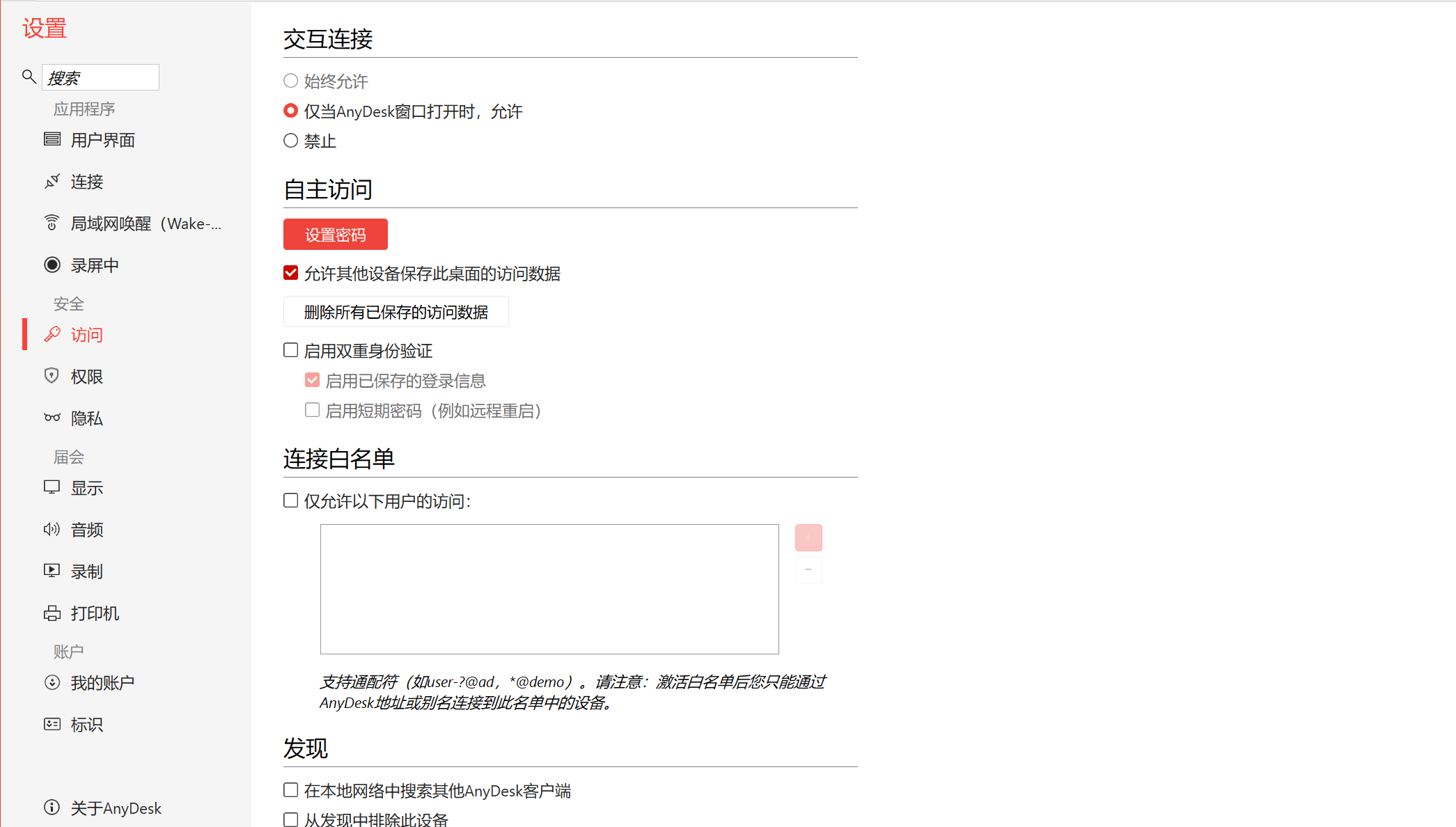Toggle 启用短期密码 checkbox
Screen dimensions: 1456x827
coord(313,410)
